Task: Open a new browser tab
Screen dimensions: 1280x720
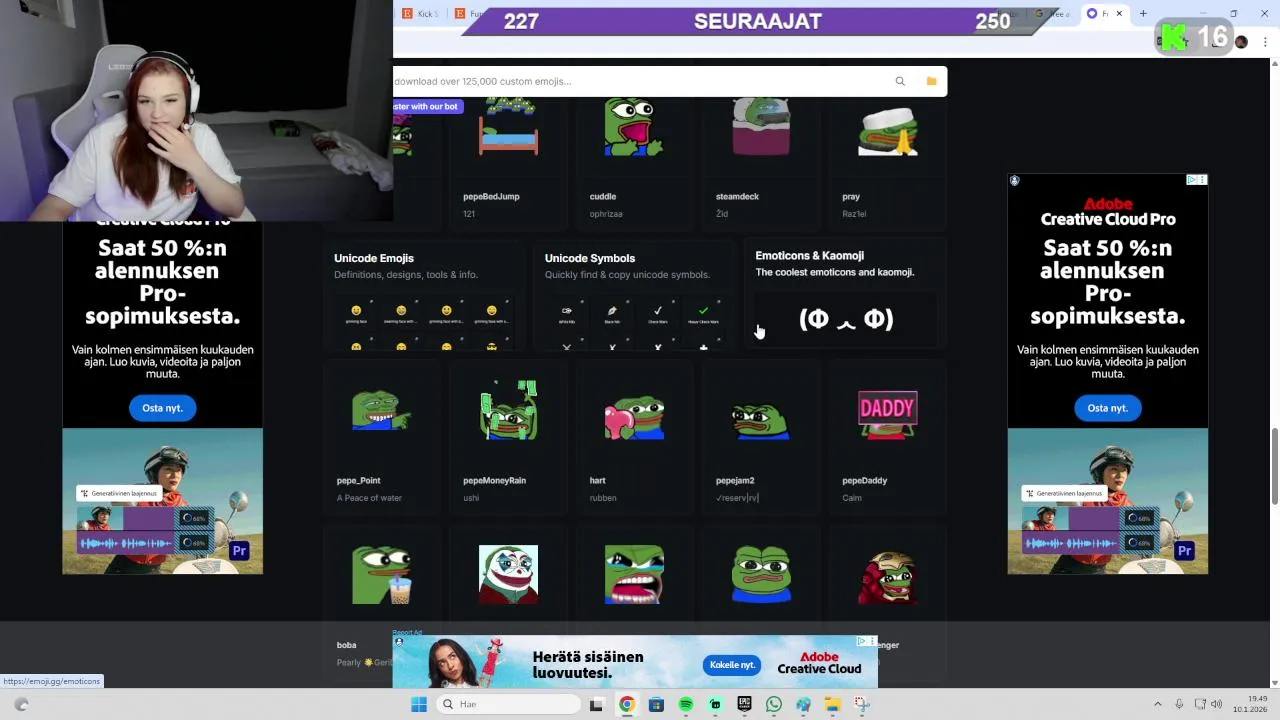Action: [1143, 14]
